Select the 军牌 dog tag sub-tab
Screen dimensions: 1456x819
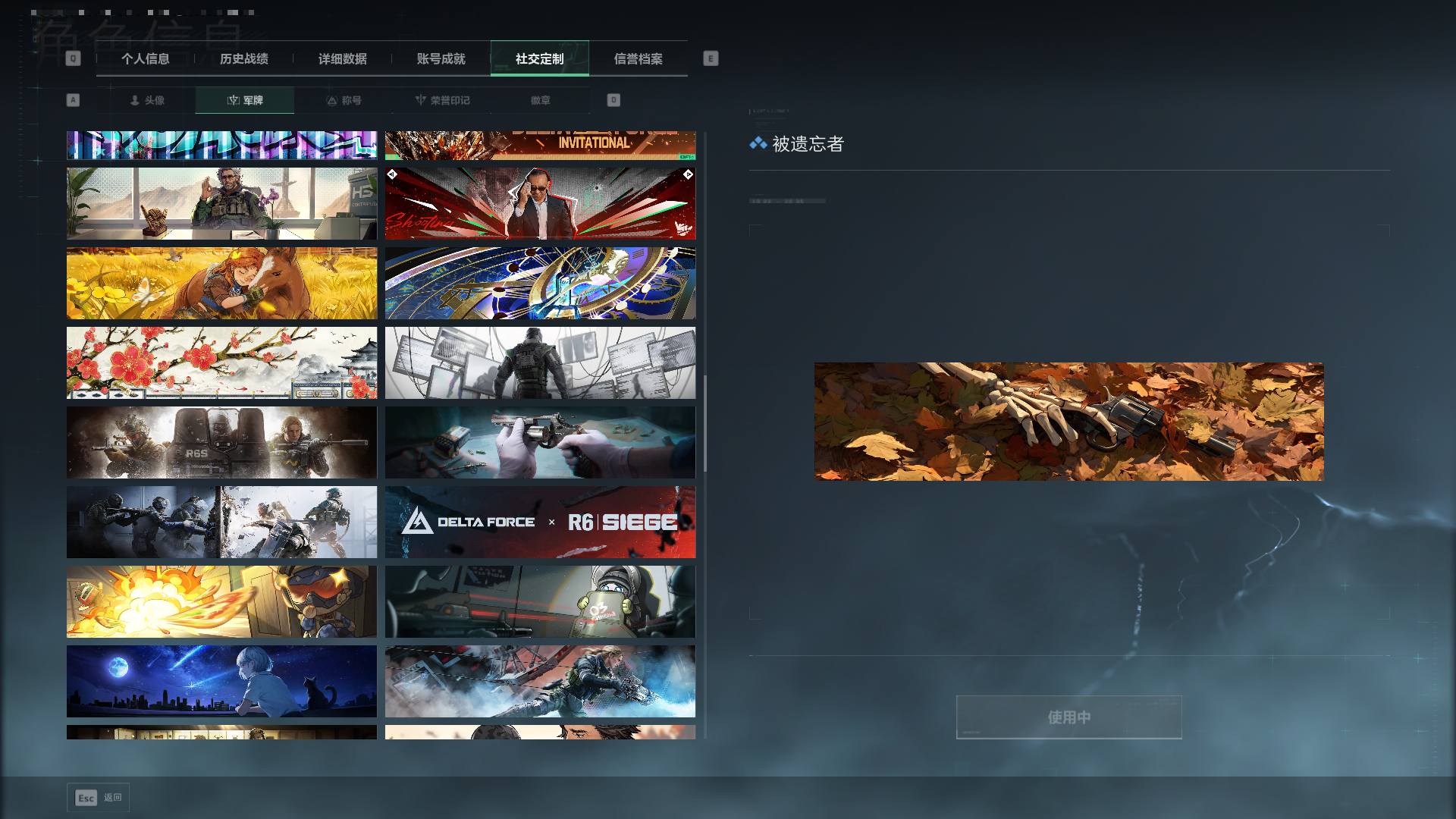click(x=245, y=100)
